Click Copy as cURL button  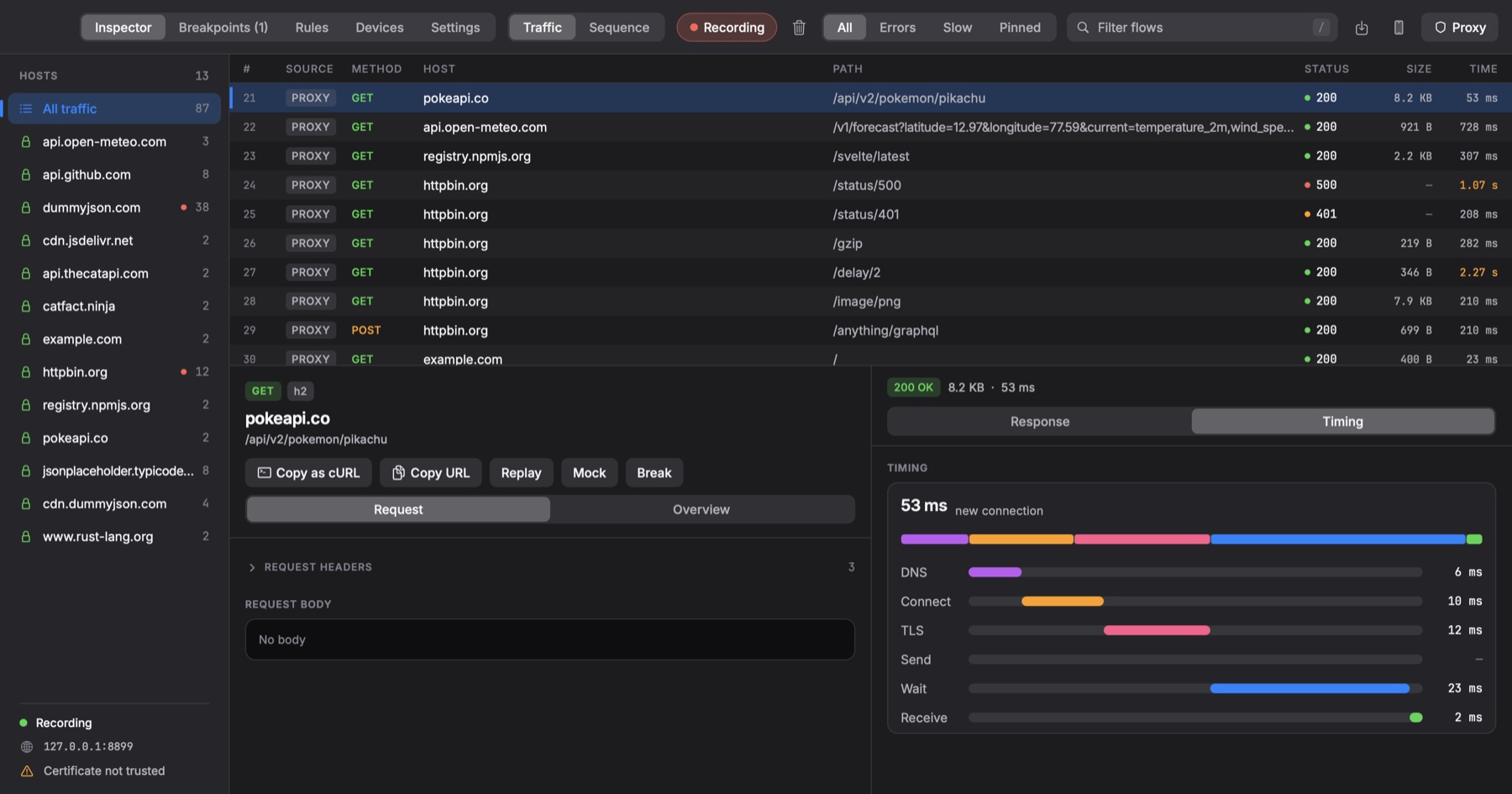(308, 472)
